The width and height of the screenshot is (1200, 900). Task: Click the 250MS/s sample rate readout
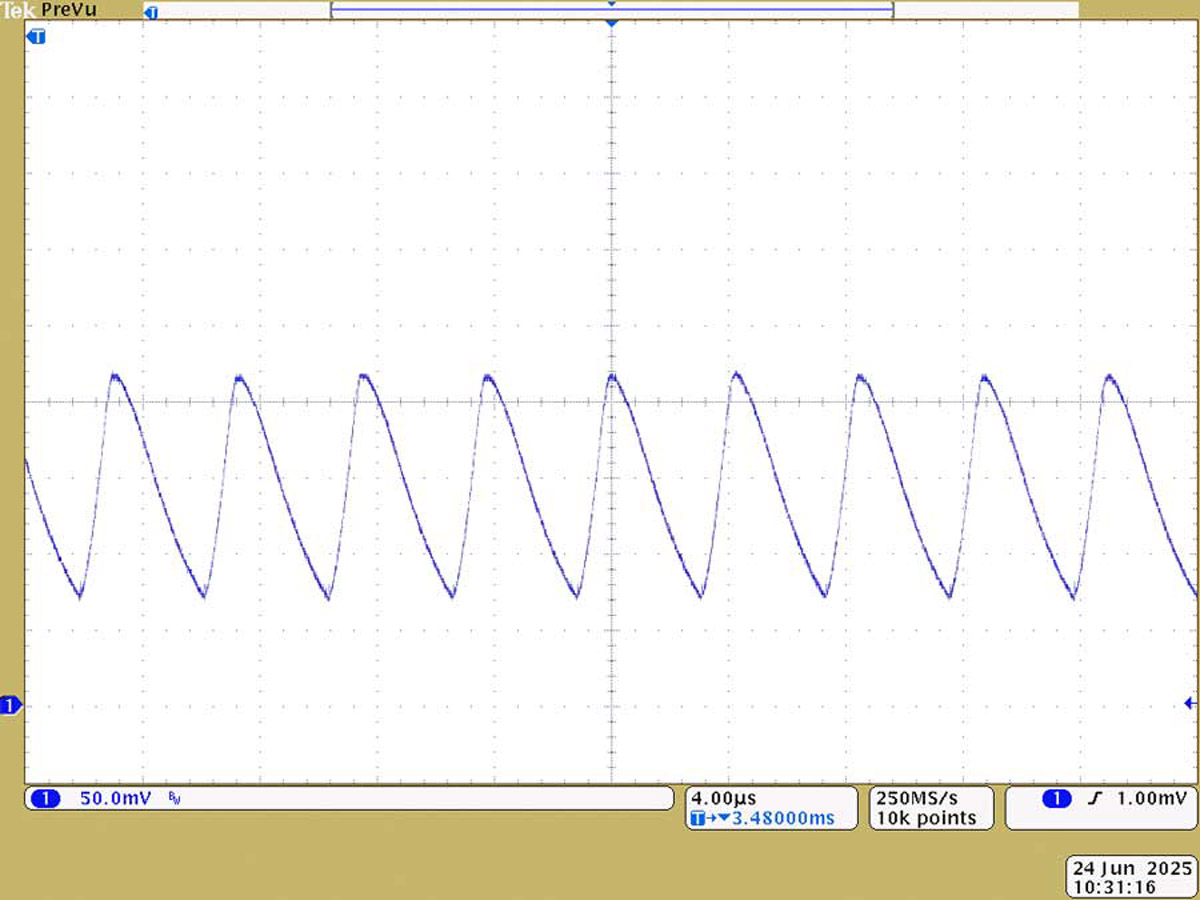[917, 798]
